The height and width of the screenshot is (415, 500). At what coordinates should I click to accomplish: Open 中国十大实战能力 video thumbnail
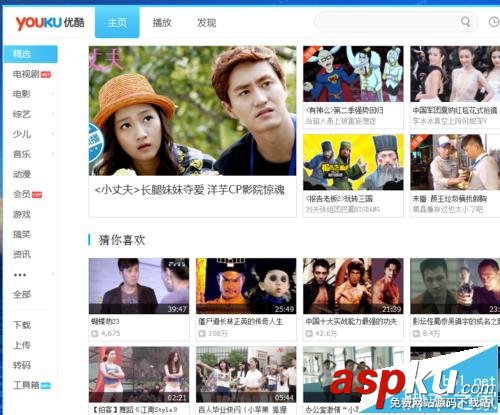point(353,286)
